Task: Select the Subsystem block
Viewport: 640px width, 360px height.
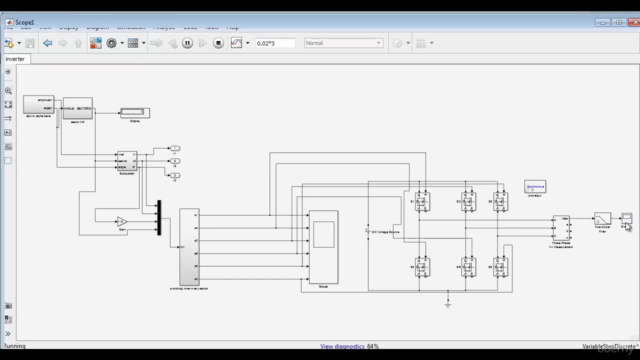Action: click(127, 161)
